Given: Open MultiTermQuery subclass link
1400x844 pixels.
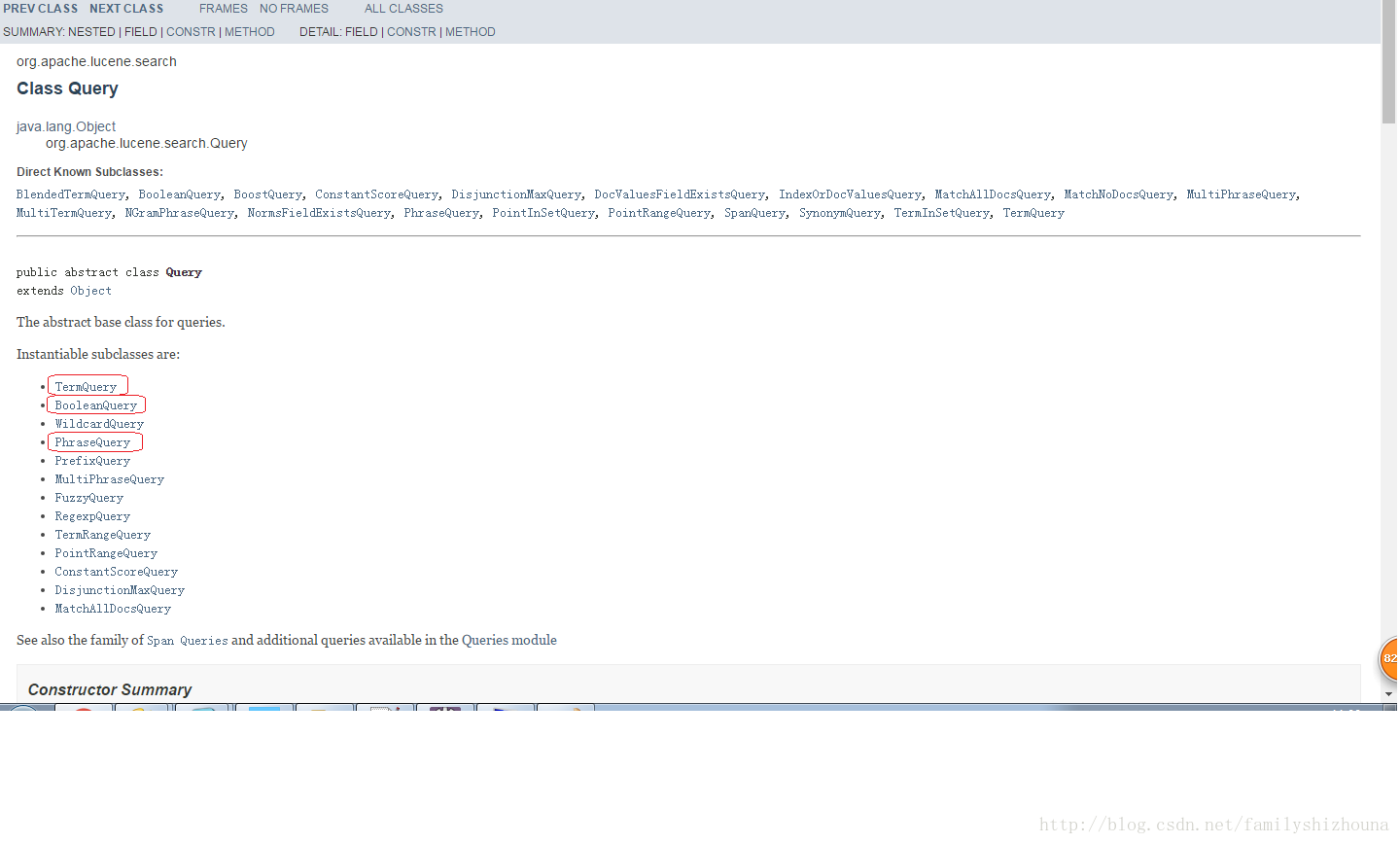Looking at the screenshot, I should 64,213.
